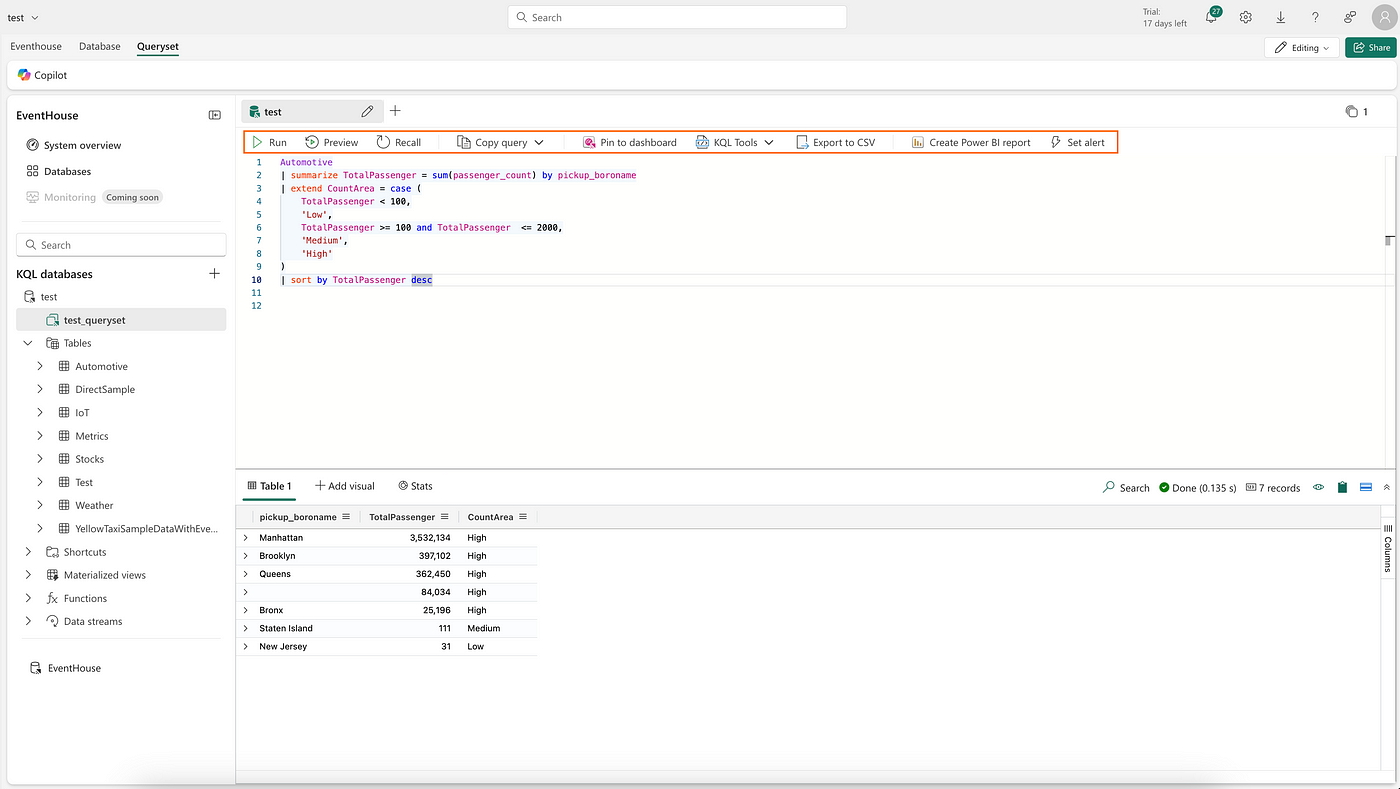
Task: Search the explorer pane
Action: coord(121,245)
